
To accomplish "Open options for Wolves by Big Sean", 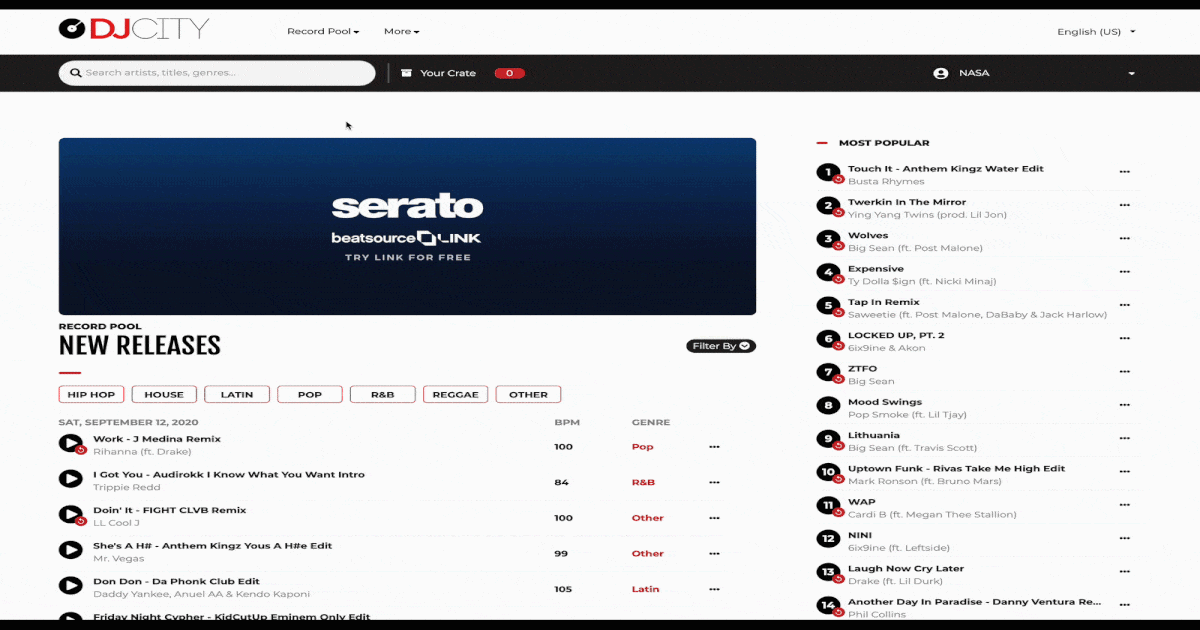I will (1124, 238).
